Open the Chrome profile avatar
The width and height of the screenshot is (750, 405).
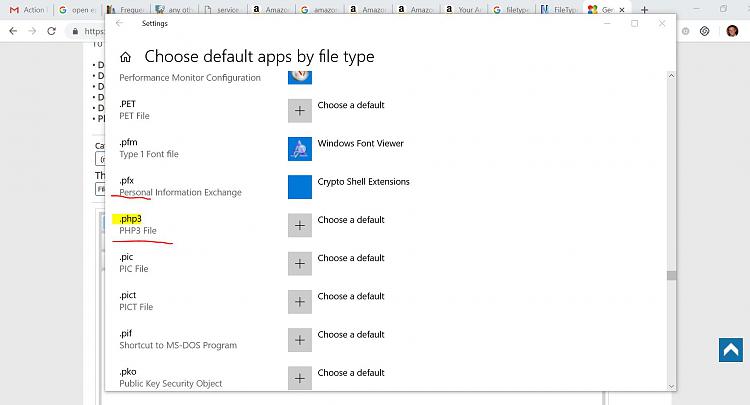pos(732,31)
